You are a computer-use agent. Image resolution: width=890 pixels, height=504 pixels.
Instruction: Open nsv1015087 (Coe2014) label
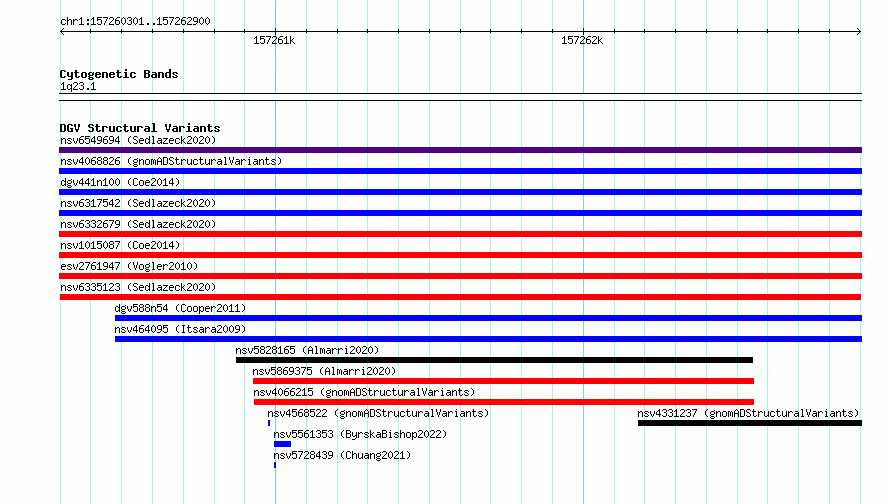tap(120, 245)
